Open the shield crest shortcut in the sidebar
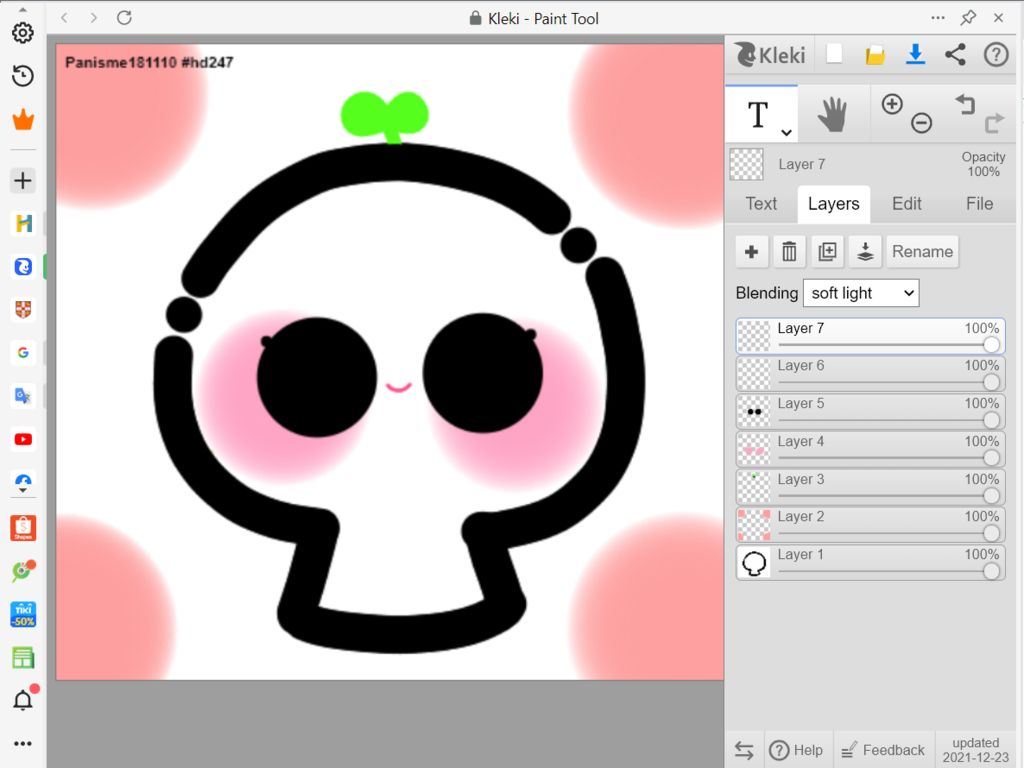Viewport: 1024px width, 768px height. point(23,310)
